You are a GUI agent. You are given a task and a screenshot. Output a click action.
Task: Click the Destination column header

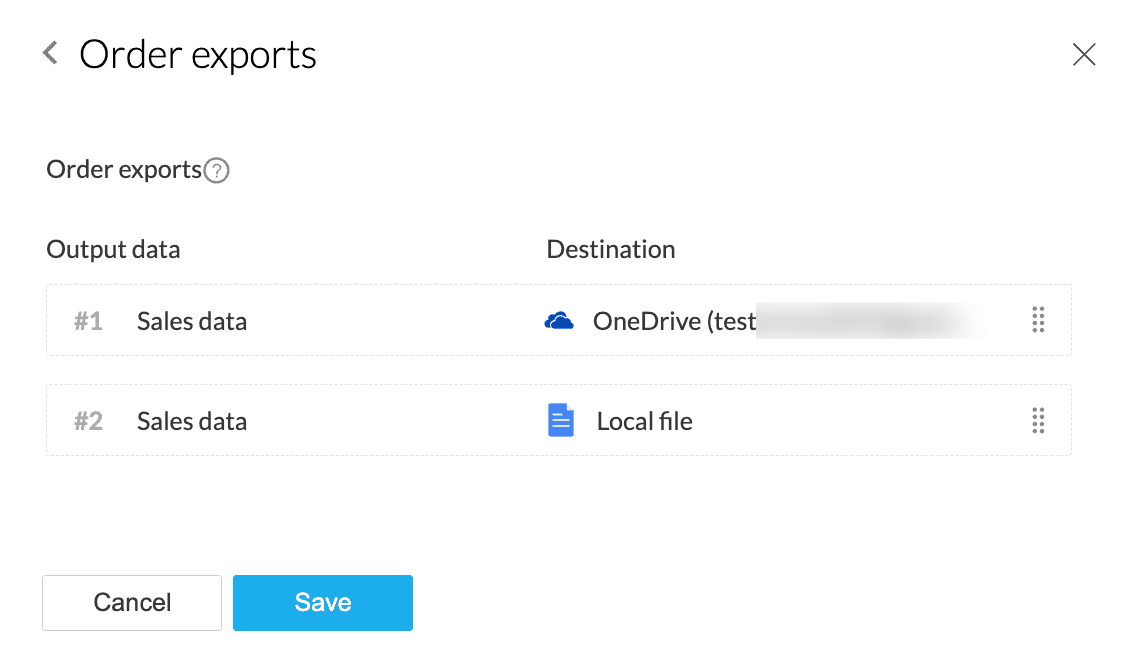click(x=610, y=249)
